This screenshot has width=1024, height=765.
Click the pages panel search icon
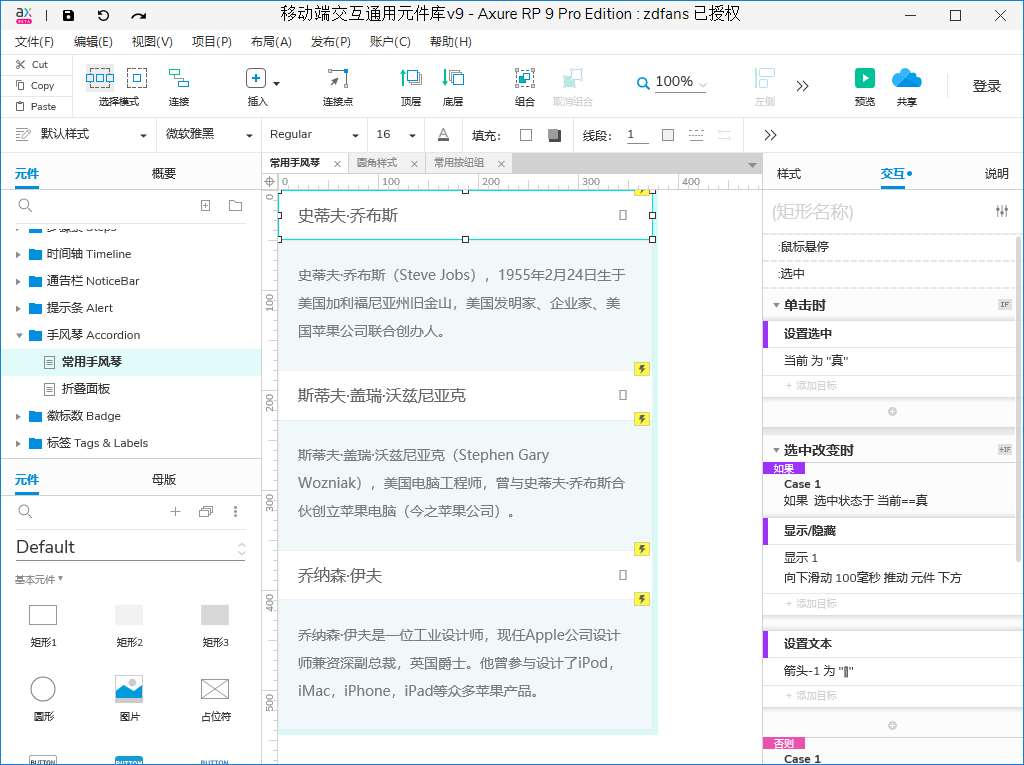coord(25,206)
